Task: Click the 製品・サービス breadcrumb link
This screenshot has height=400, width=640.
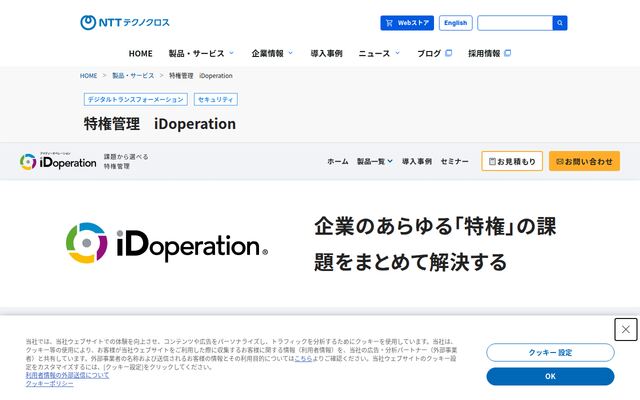Action: tap(133, 76)
